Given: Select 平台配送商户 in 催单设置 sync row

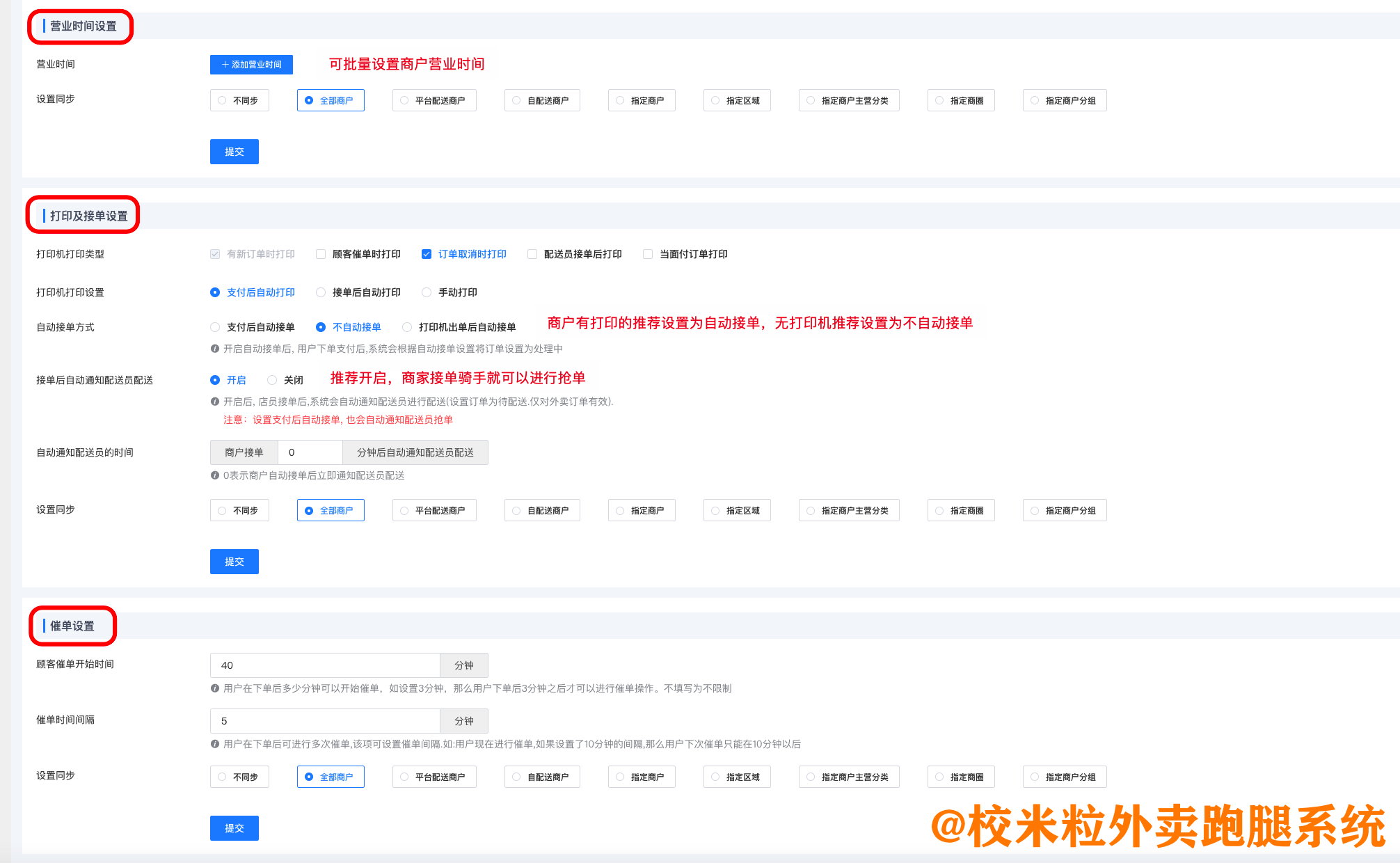Looking at the screenshot, I should pyautogui.click(x=433, y=777).
